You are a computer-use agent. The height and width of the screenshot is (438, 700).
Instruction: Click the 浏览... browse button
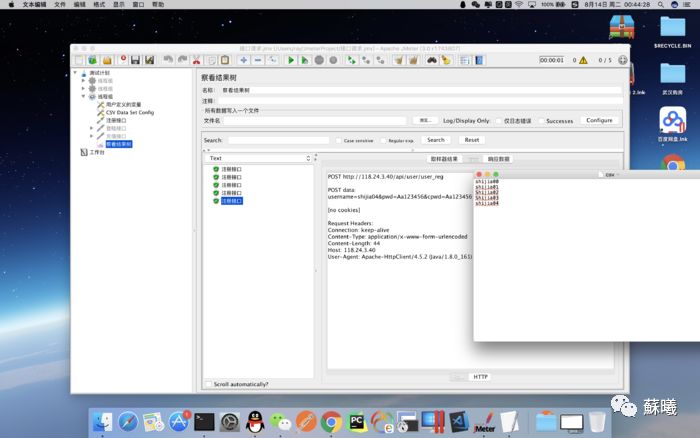425,121
